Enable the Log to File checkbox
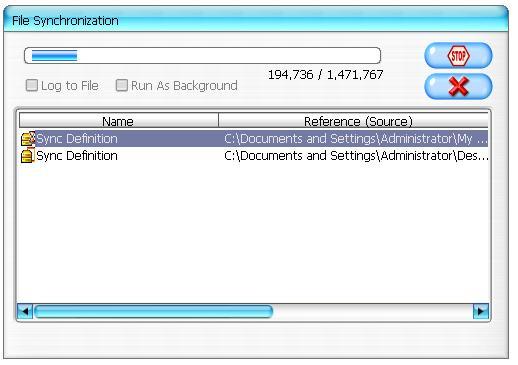The height and width of the screenshot is (365, 518). [x=32, y=85]
